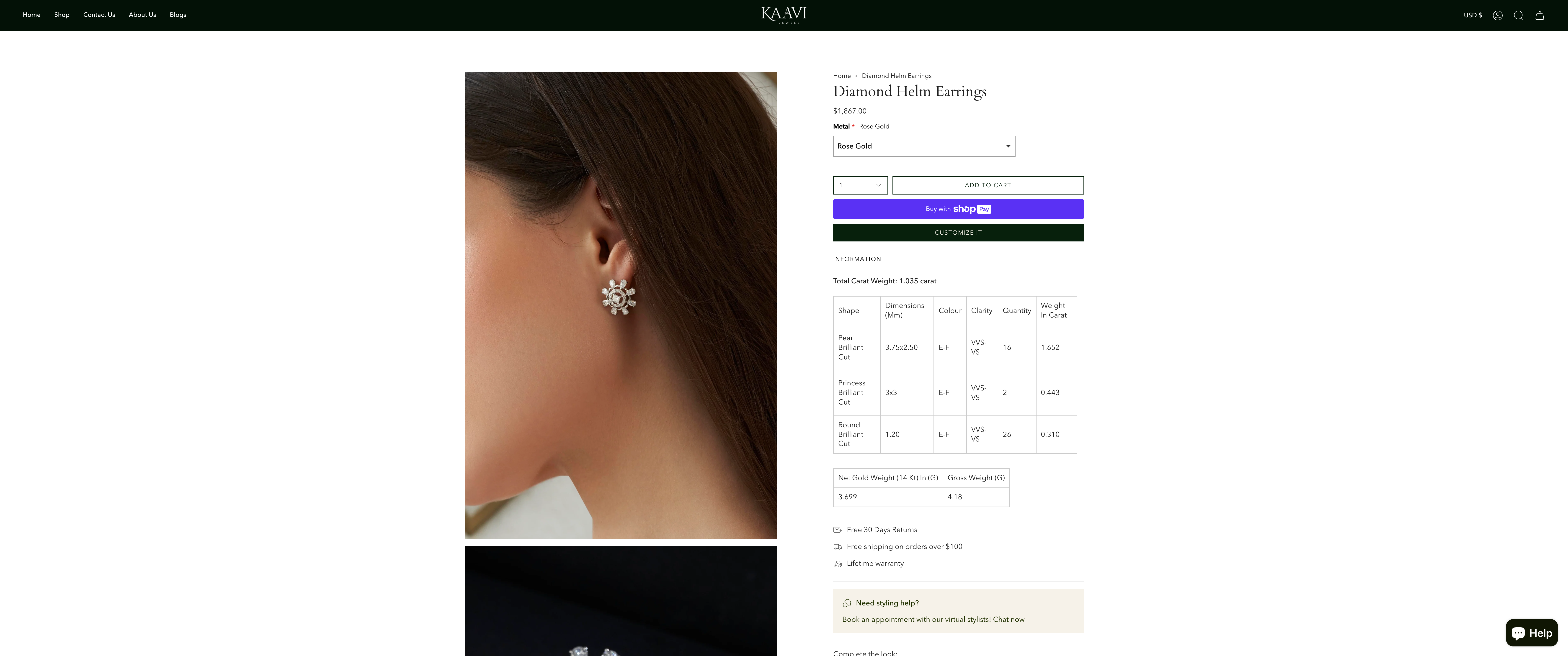Viewport: 1568px width, 656px height.
Task: Click the ADD TO CART button
Action: pos(987,185)
